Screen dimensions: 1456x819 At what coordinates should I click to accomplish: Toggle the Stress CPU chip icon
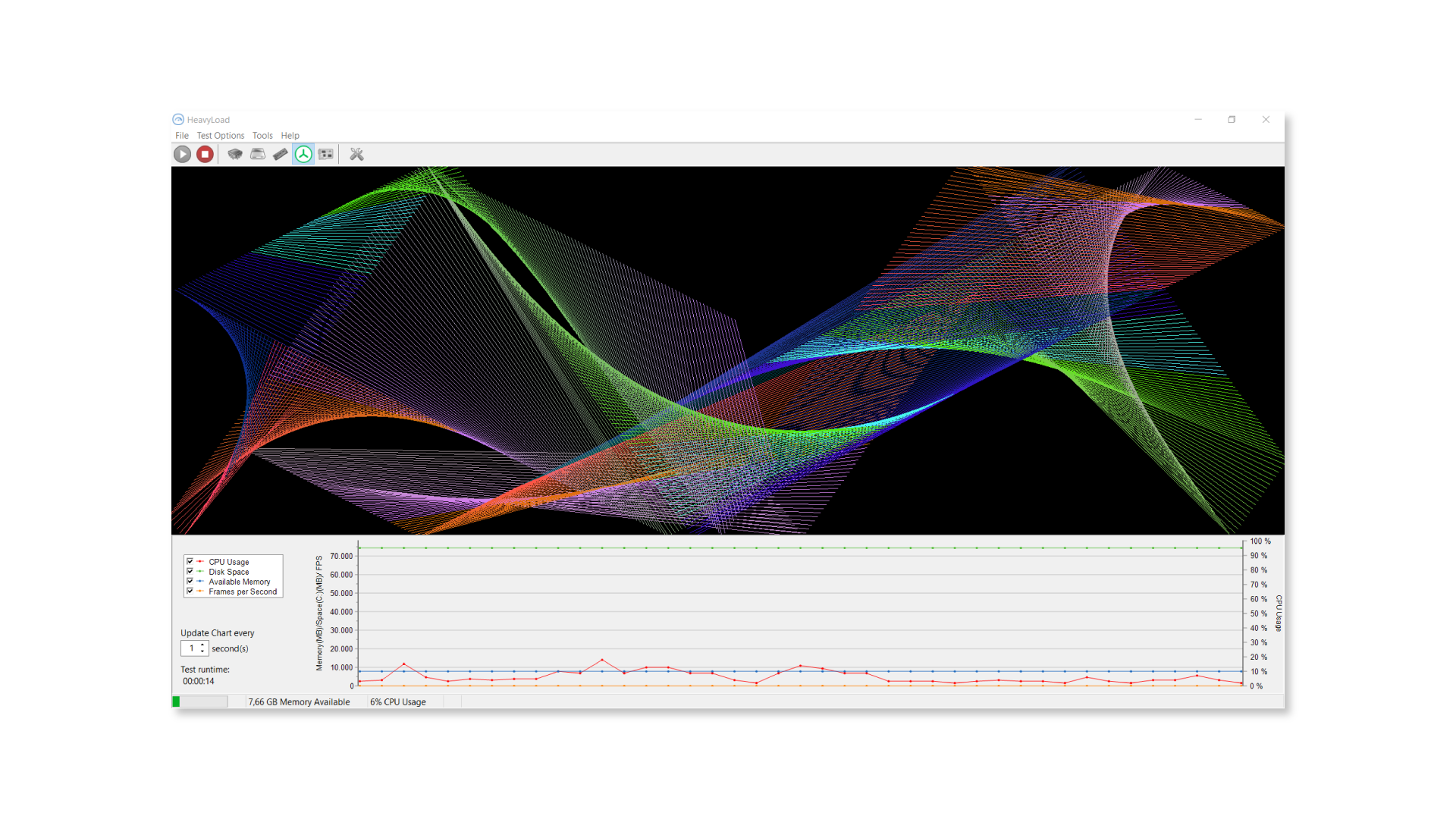coord(235,155)
